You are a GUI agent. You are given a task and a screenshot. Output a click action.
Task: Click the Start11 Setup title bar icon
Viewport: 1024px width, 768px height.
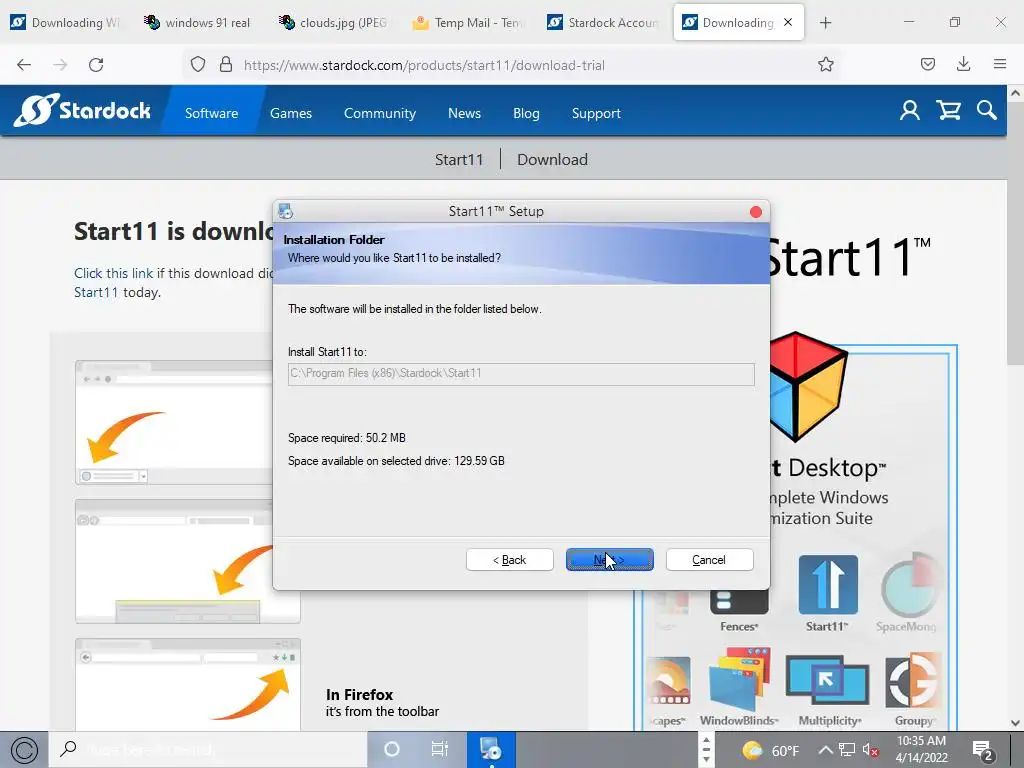click(285, 212)
